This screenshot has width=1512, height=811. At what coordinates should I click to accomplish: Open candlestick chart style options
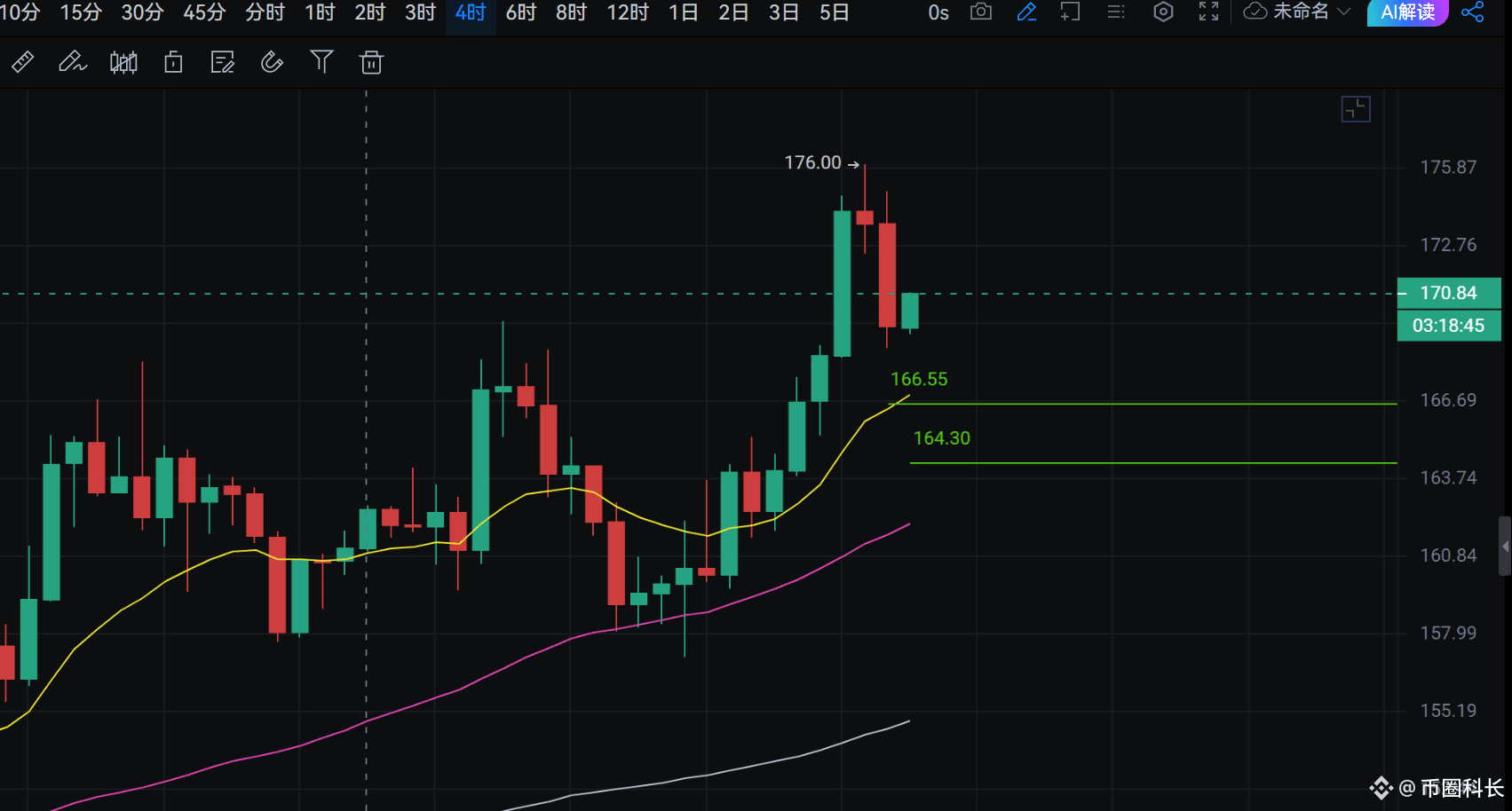click(123, 62)
